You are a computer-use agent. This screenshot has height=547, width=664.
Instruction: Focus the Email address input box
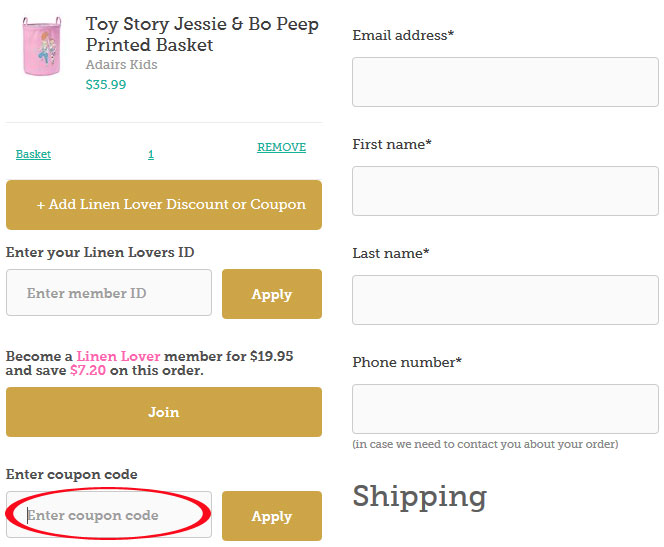pos(505,82)
